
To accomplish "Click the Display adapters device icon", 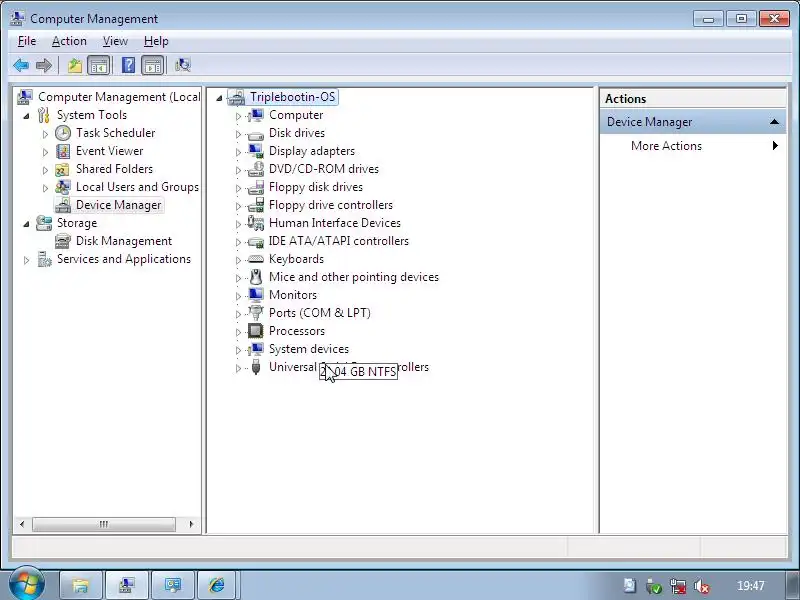I will (256, 151).
